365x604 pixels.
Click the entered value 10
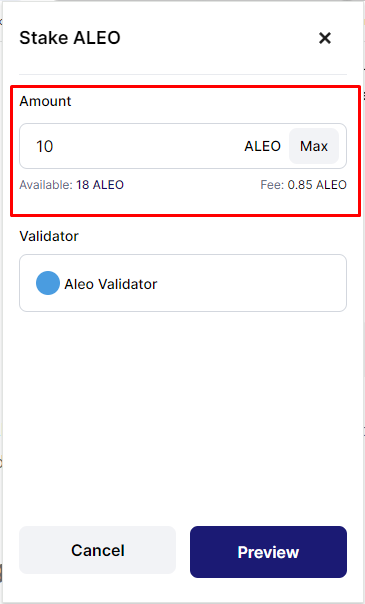45,146
